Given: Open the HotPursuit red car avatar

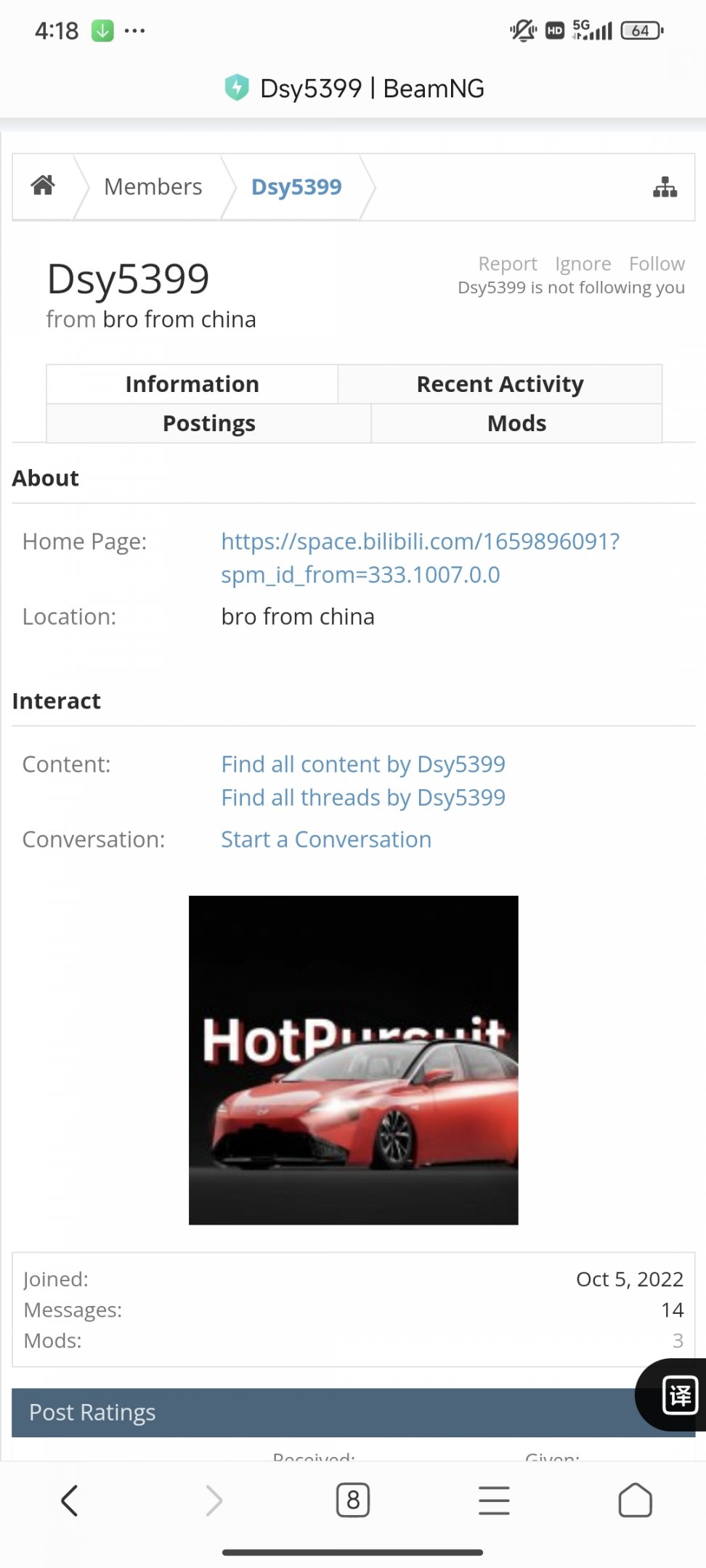Looking at the screenshot, I should (x=353, y=1060).
